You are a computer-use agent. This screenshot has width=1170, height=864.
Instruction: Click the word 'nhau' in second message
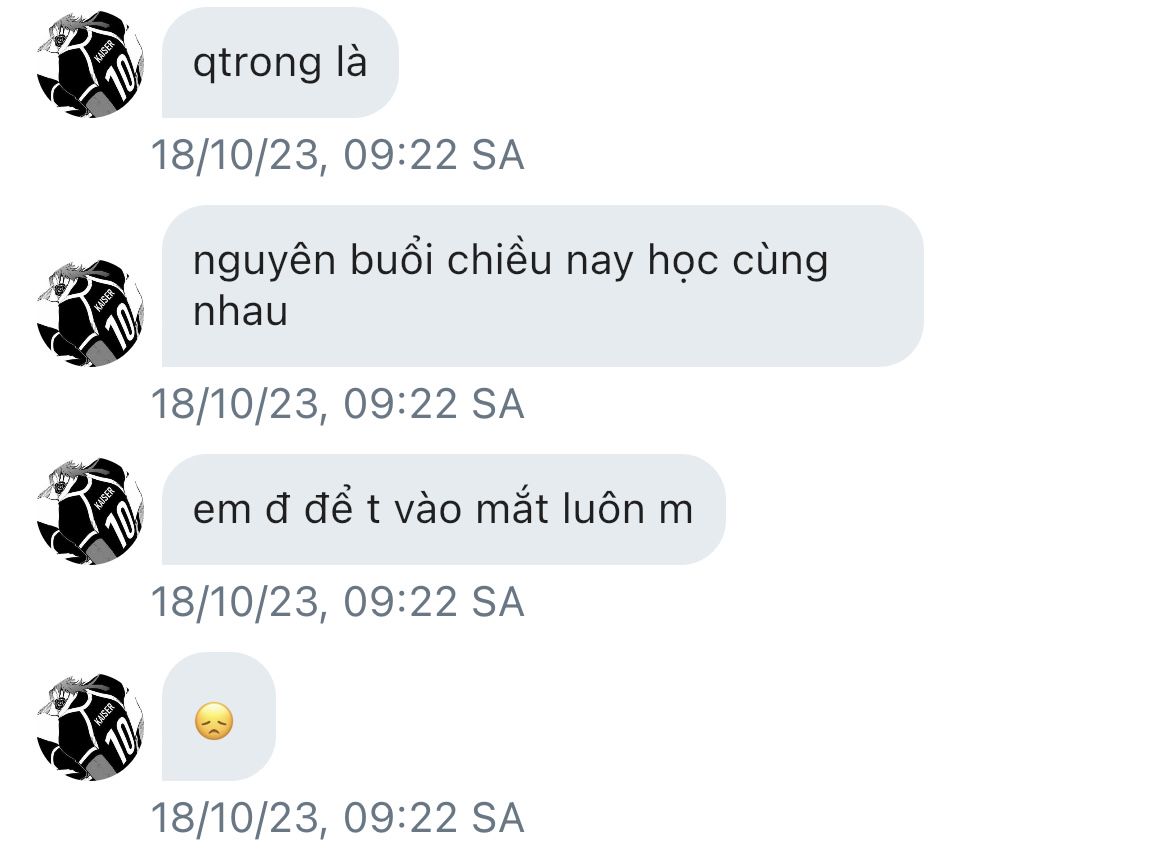[x=240, y=311]
